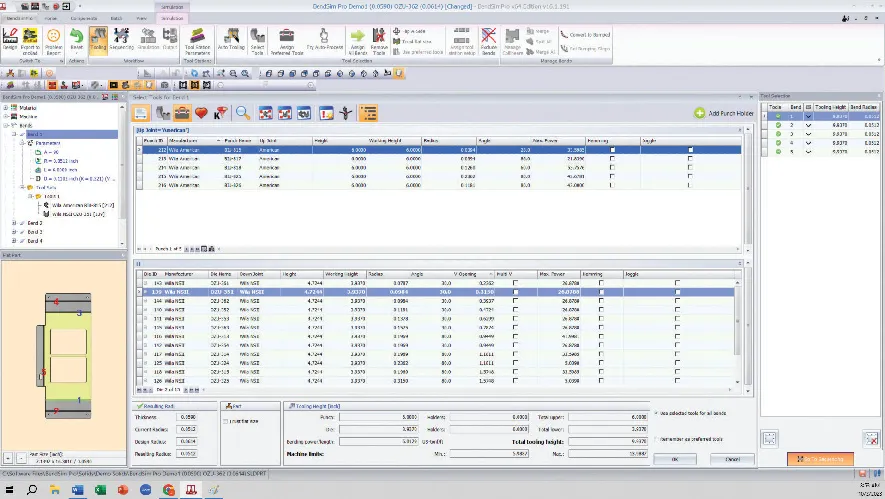The image size is (885, 499).
Task: Click the magnifying glass search icon
Action: [x=243, y=113]
